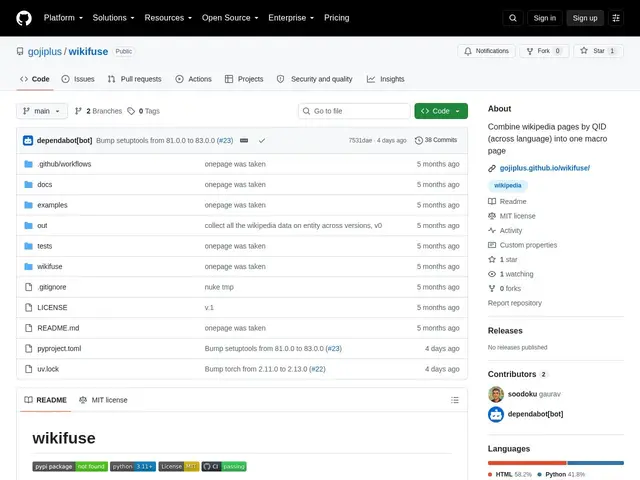View 0 forks link in About
Screen dimensions: 640x480
click(x=505, y=289)
